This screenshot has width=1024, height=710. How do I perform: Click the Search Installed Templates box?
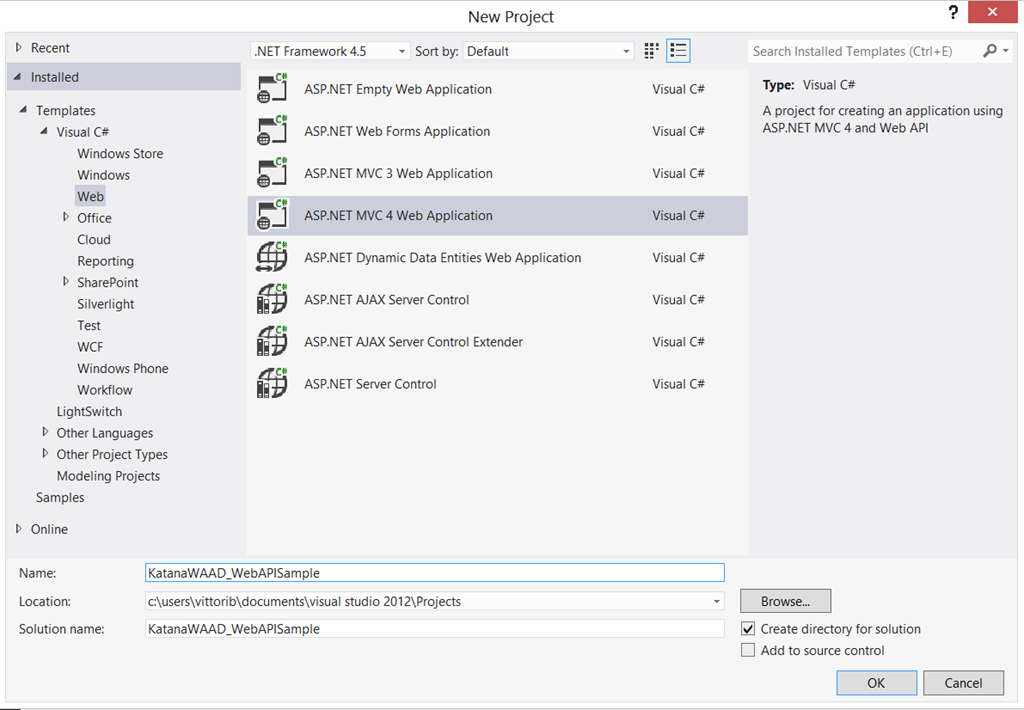(x=863, y=51)
